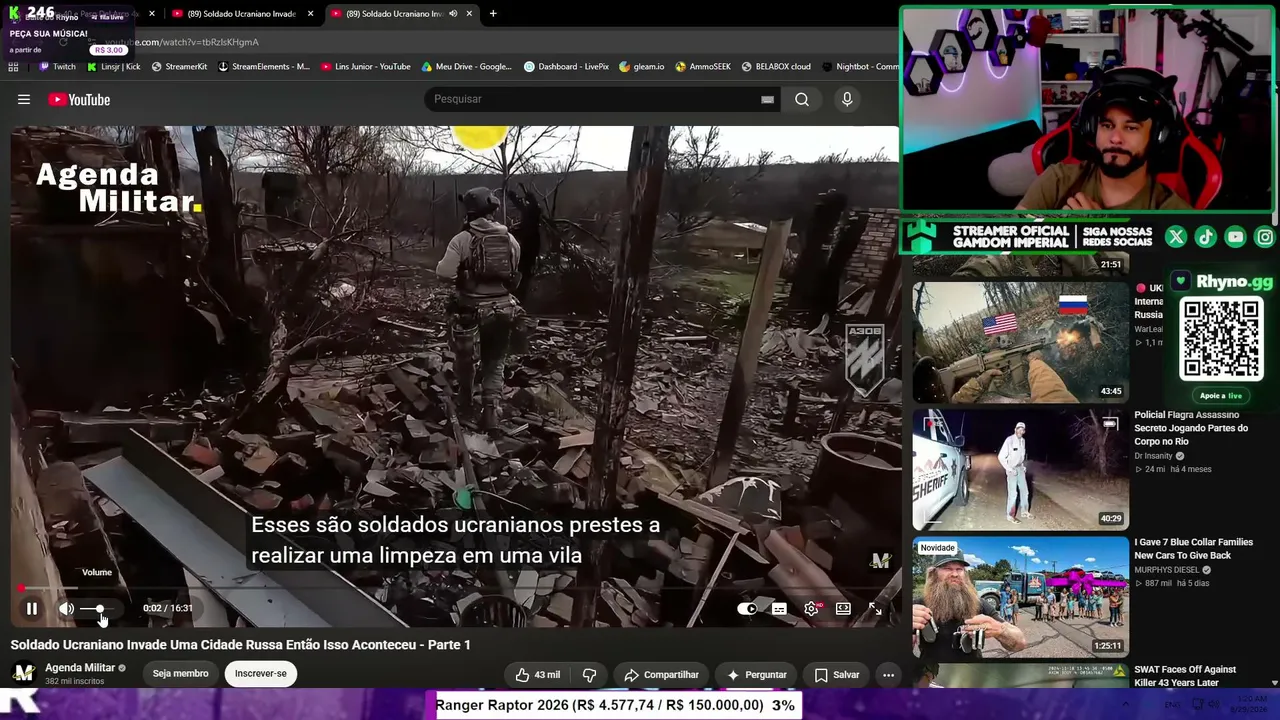Screen dimensions: 1280x720
Task: Click the 0:02 / 16:31 time display
Action: pyautogui.click(x=168, y=608)
